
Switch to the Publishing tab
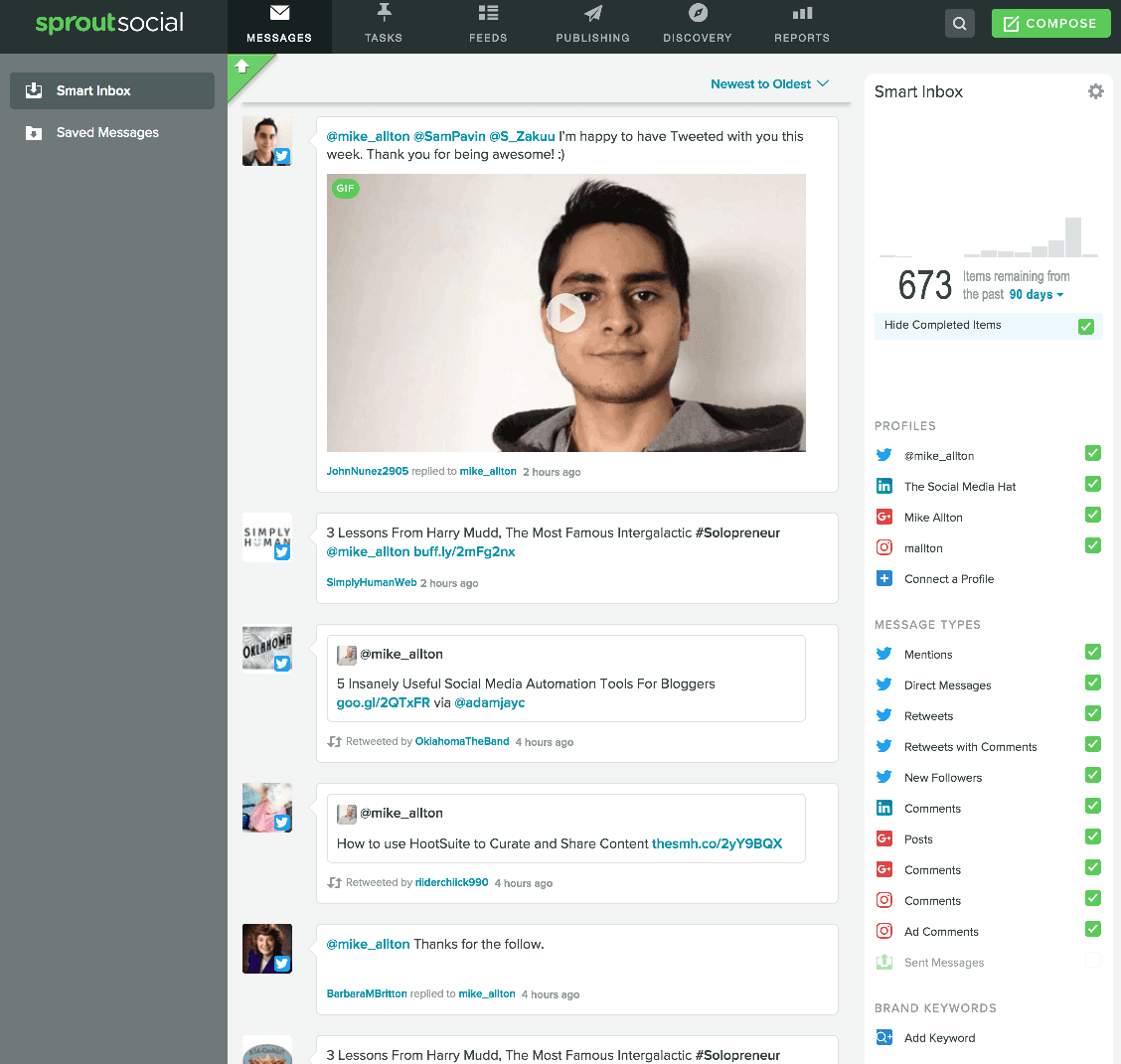click(x=592, y=26)
